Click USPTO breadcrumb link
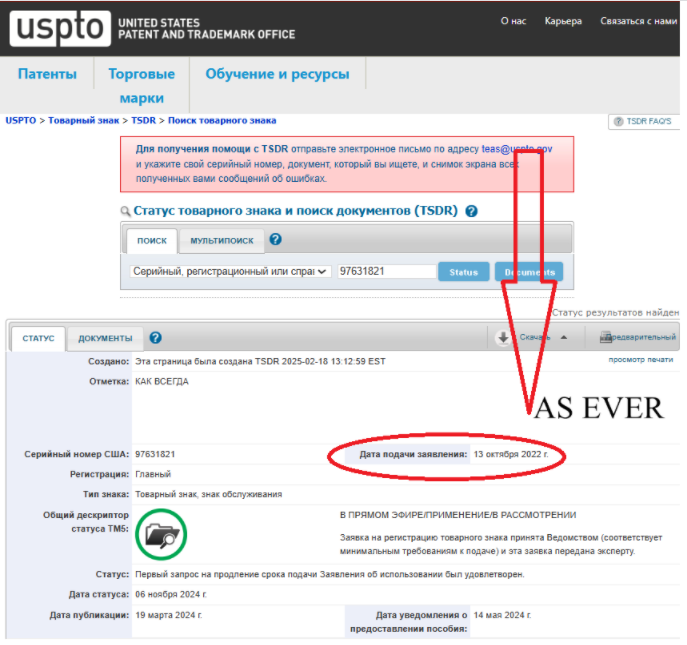The width and height of the screenshot is (687, 645). [x=21, y=120]
